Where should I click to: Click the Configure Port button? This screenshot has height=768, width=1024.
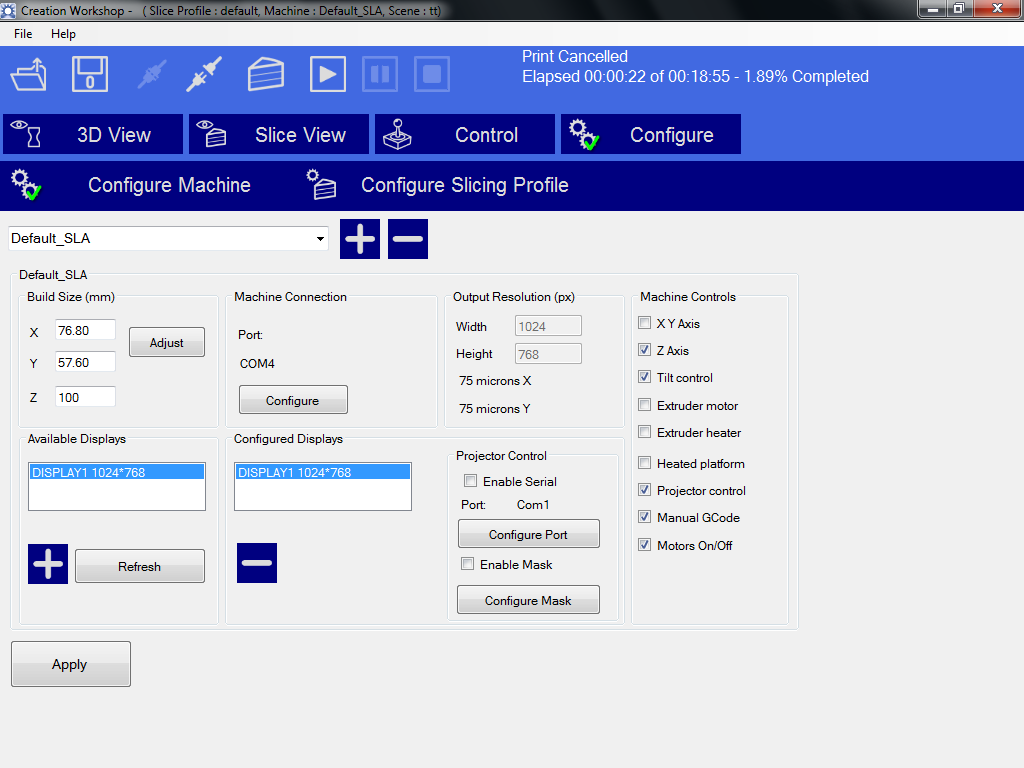[x=528, y=534]
